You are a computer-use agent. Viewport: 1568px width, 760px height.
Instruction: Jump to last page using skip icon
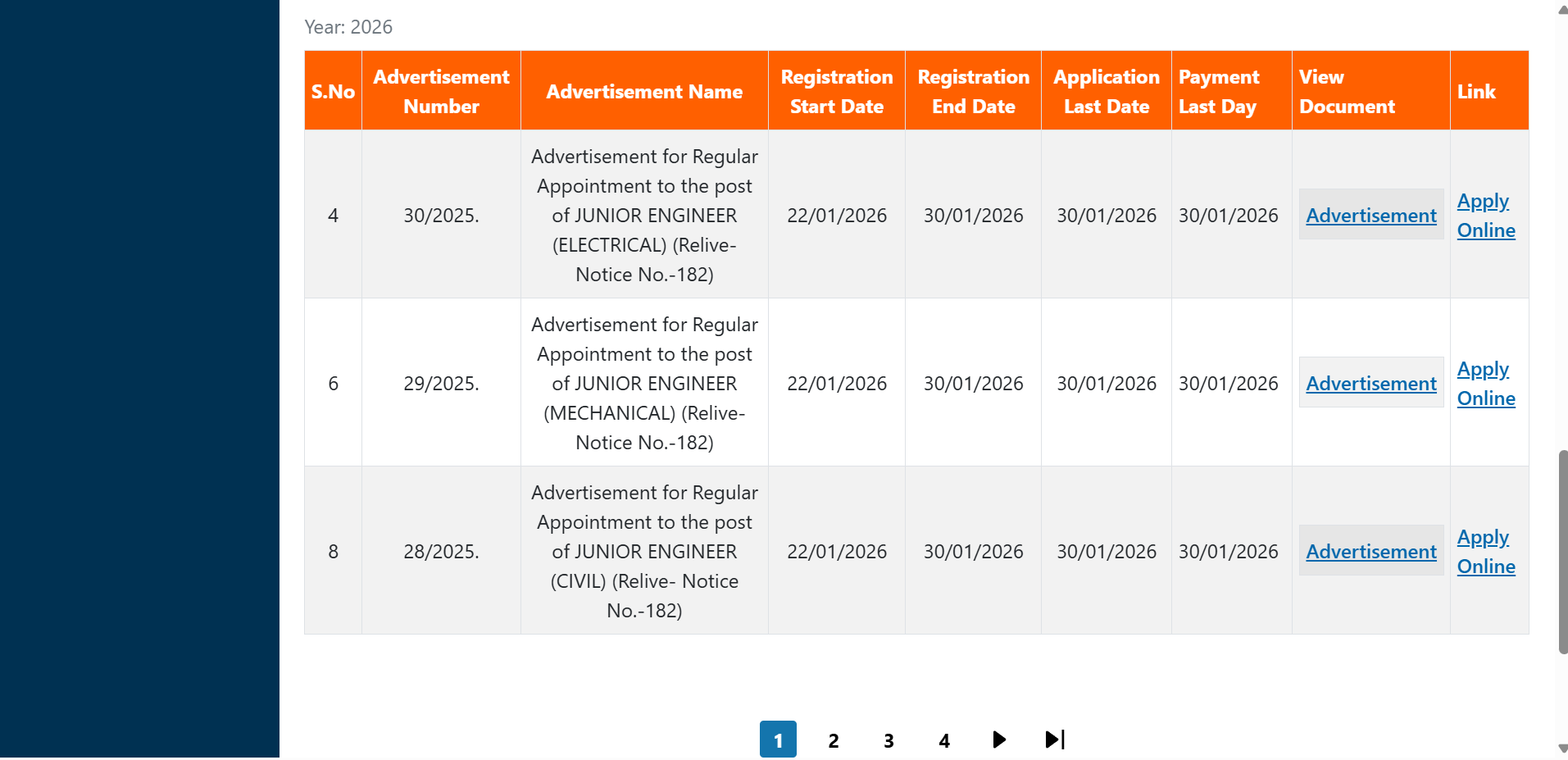click(x=1054, y=739)
